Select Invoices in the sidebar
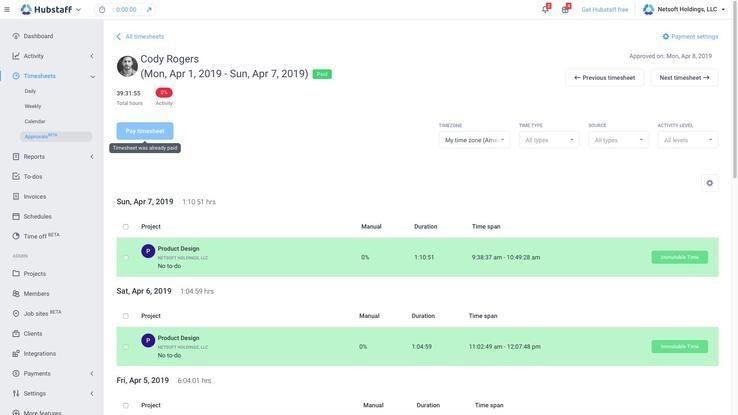This screenshot has width=738, height=415. (x=35, y=197)
